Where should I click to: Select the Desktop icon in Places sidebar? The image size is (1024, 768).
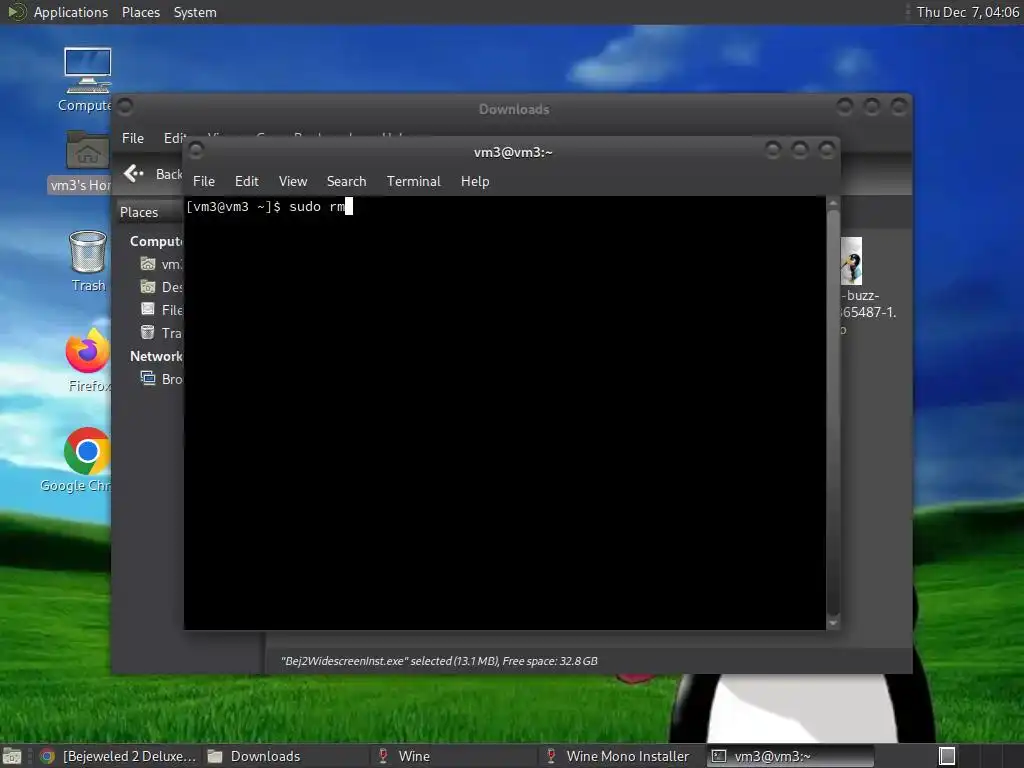[148, 287]
